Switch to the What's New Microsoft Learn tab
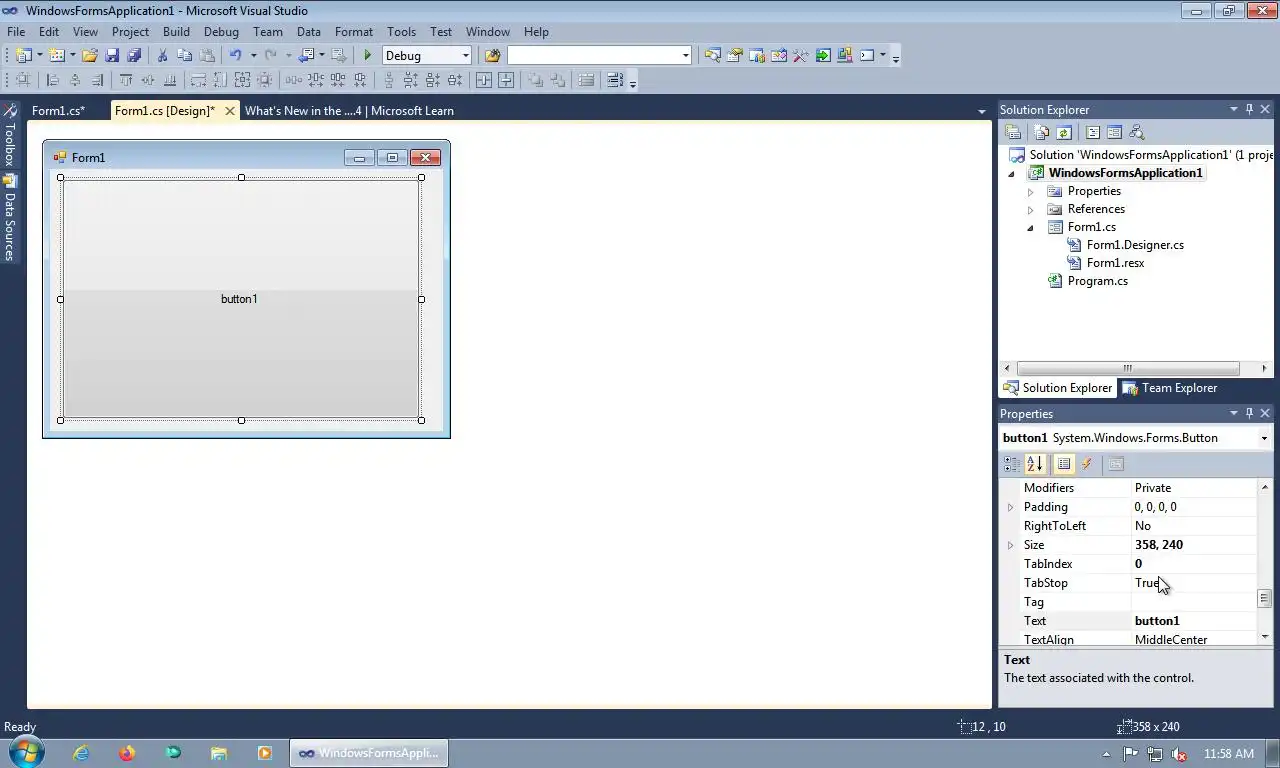This screenshot has width=1280, height=768. click(349, 111)
